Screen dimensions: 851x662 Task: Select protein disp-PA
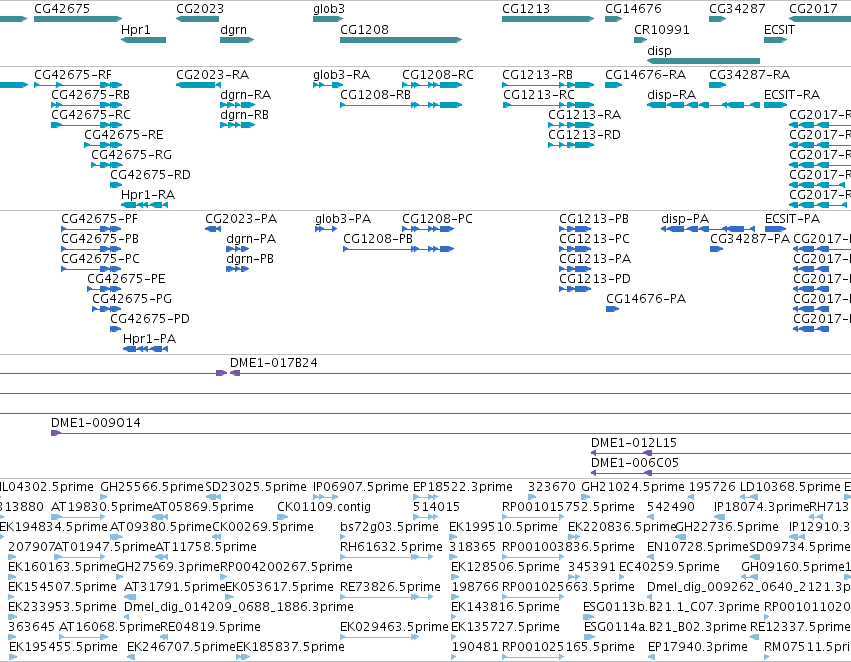pos(708,229)
